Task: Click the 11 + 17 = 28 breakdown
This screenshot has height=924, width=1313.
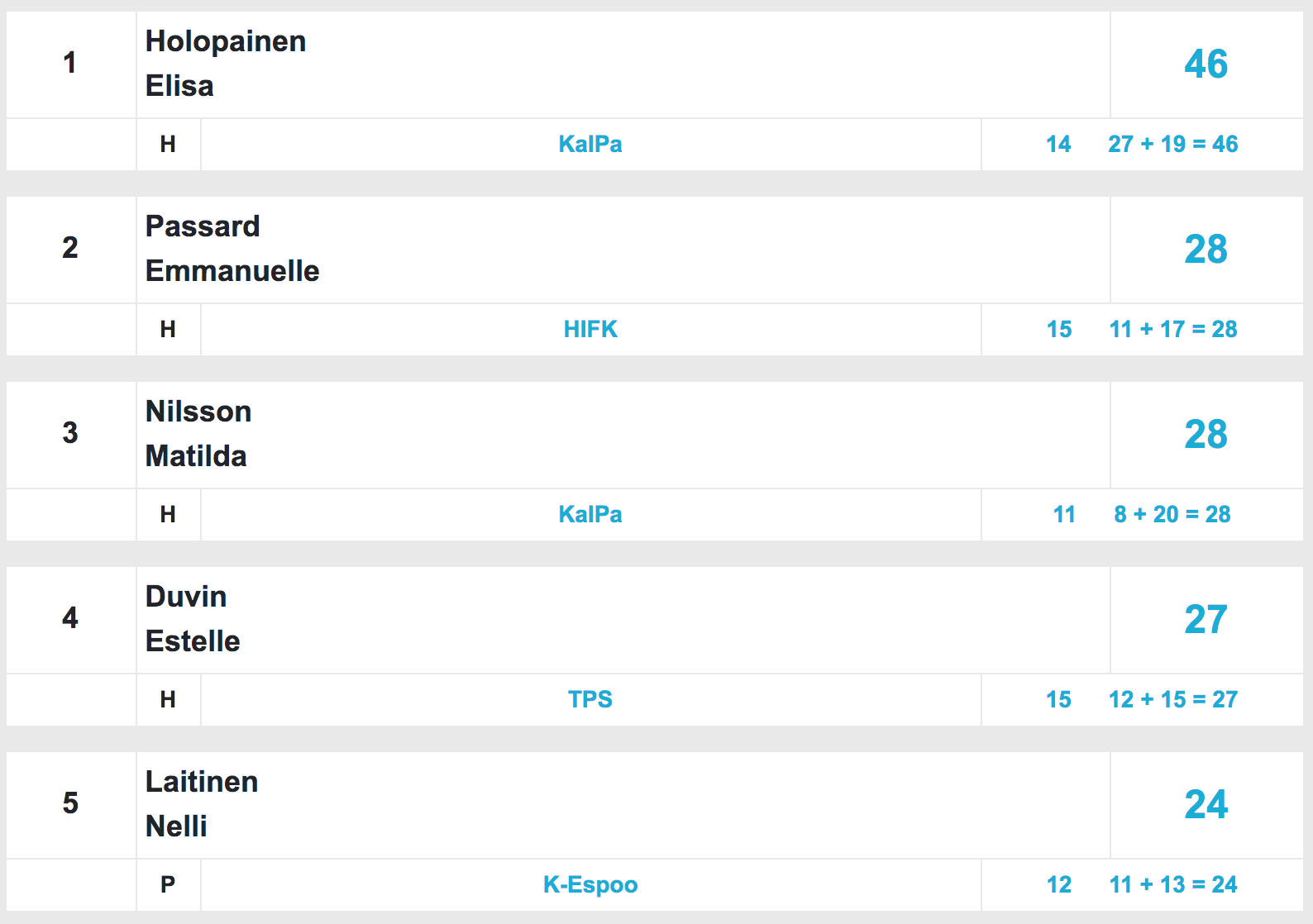Action: 1173,329
